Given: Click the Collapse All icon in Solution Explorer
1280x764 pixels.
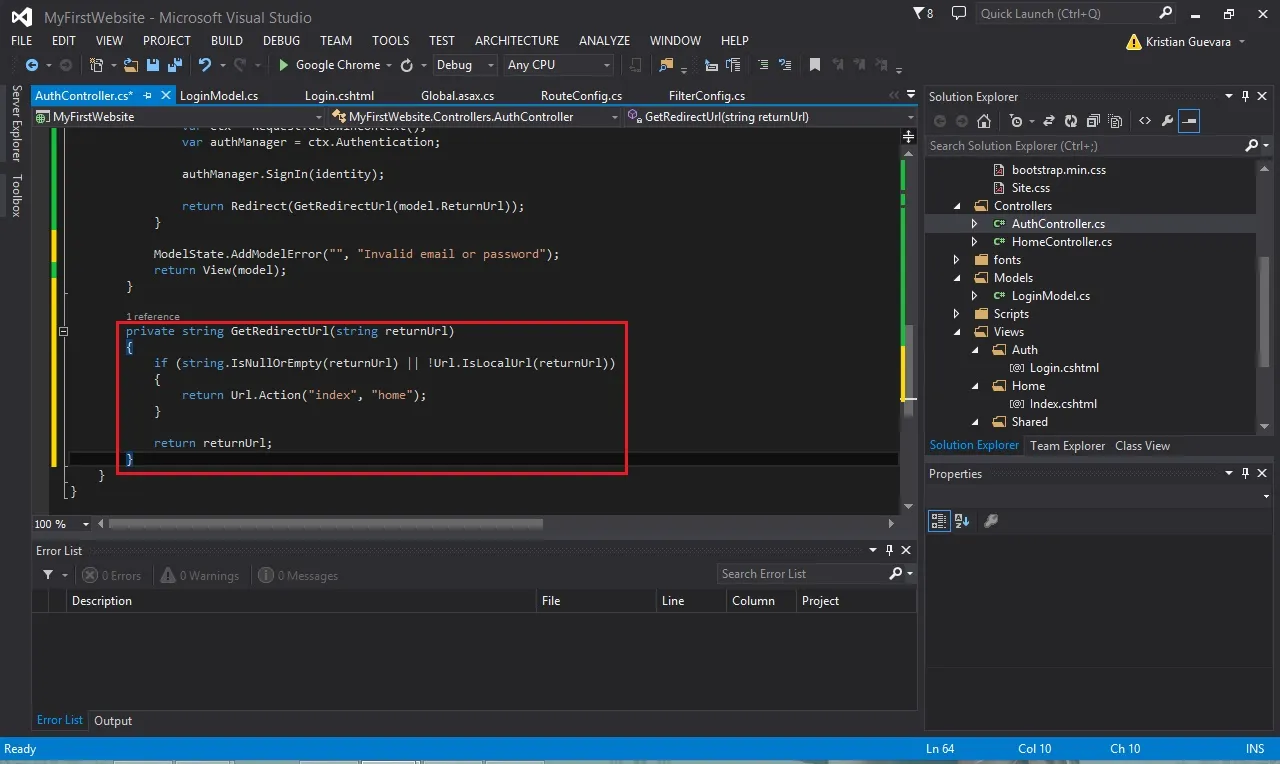Looking at the screenshot, I should pyautogui.click(x=1093, y=121).
